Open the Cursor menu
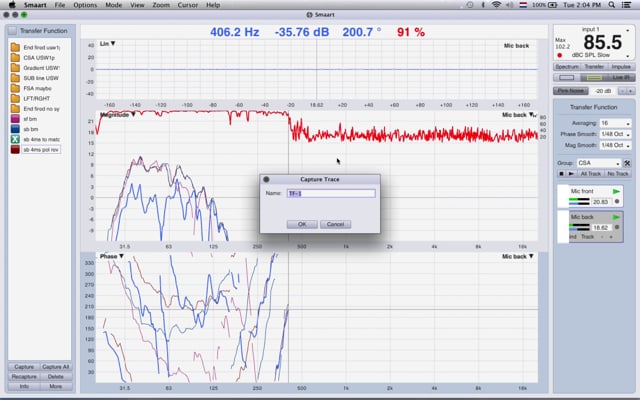 tap(185, 5)
